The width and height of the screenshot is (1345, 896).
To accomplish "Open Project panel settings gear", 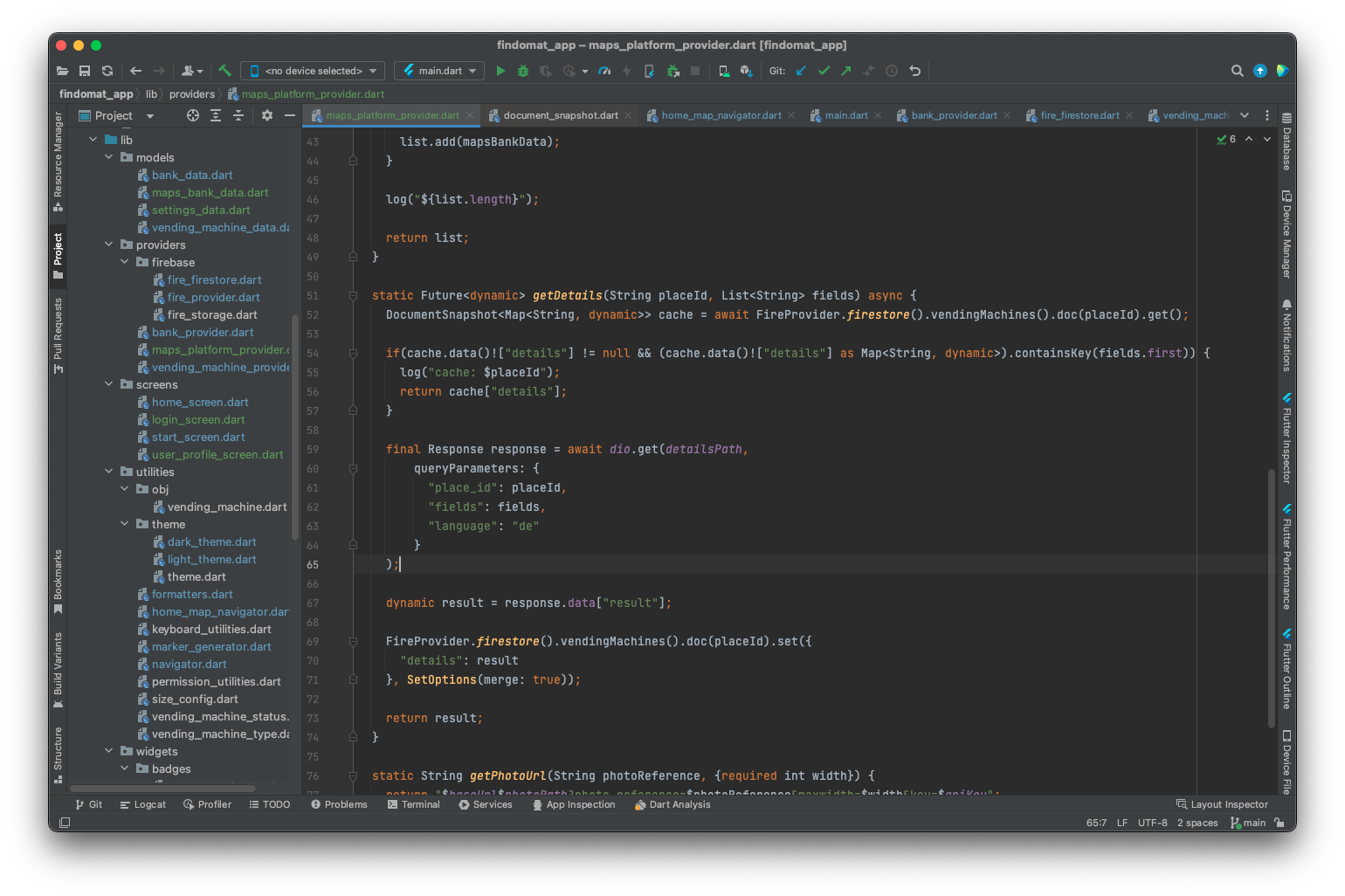I will [x=267, y=115].
